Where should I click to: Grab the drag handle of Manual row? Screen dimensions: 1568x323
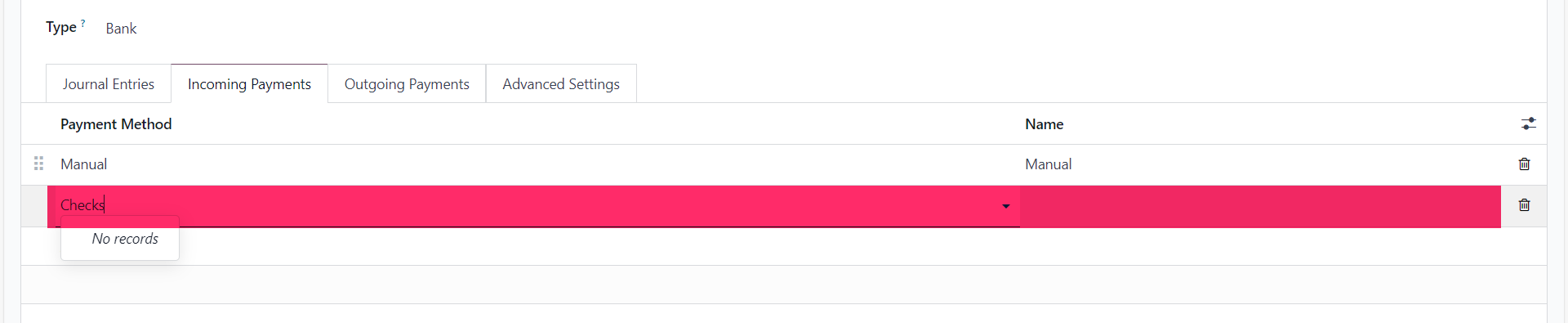pyautogui.click(x=38, y=164)
